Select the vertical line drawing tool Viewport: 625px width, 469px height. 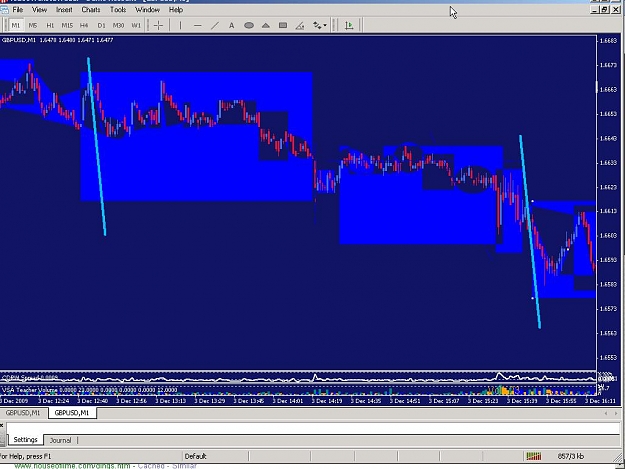point(180,26)
